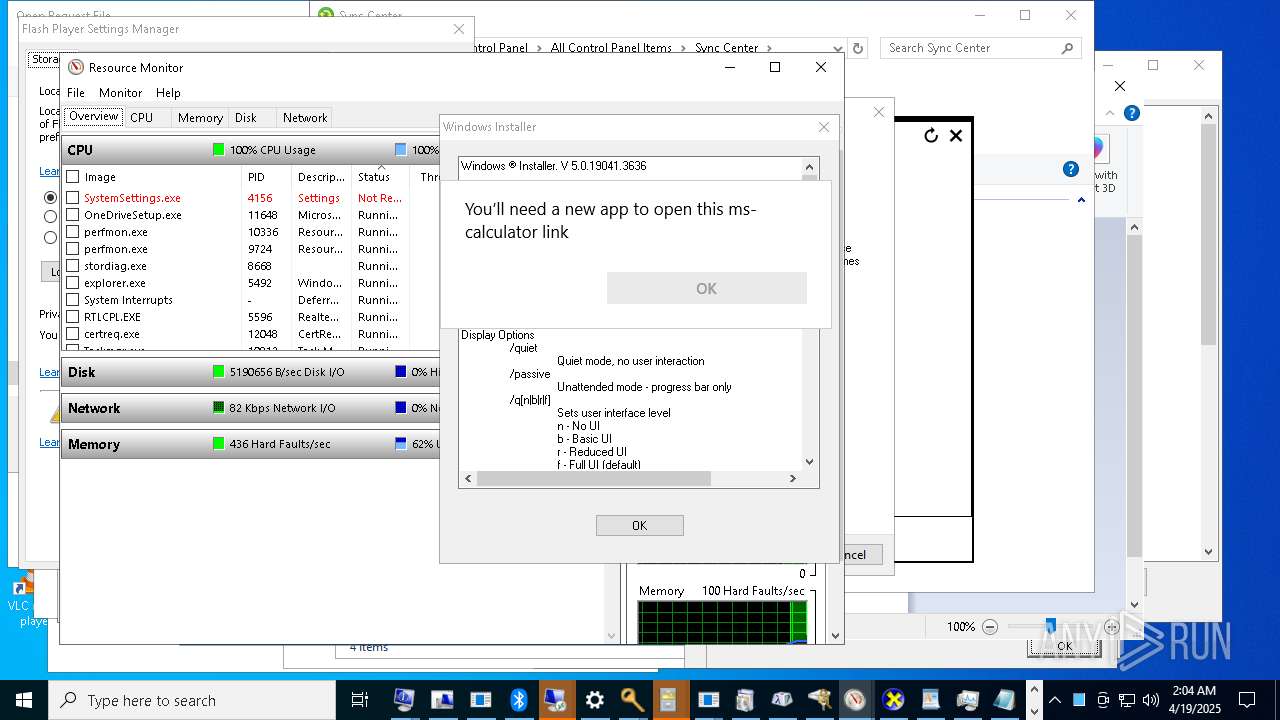
Task: Click the taskbar search box
Action: (x=192, y=700)
